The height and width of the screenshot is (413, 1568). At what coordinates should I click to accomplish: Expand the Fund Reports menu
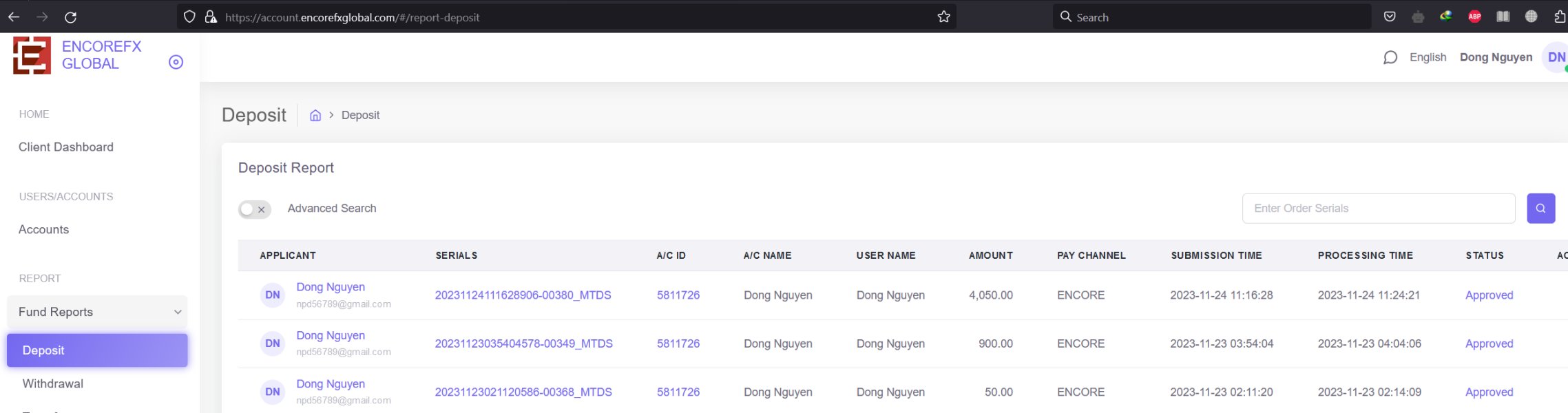coord(97,313)
